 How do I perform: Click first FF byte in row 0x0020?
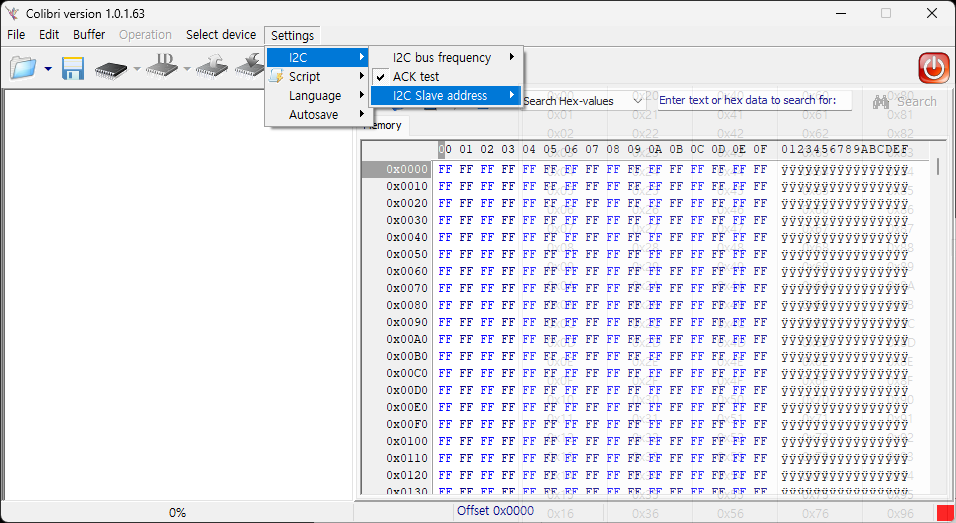[x=445, y=203]
